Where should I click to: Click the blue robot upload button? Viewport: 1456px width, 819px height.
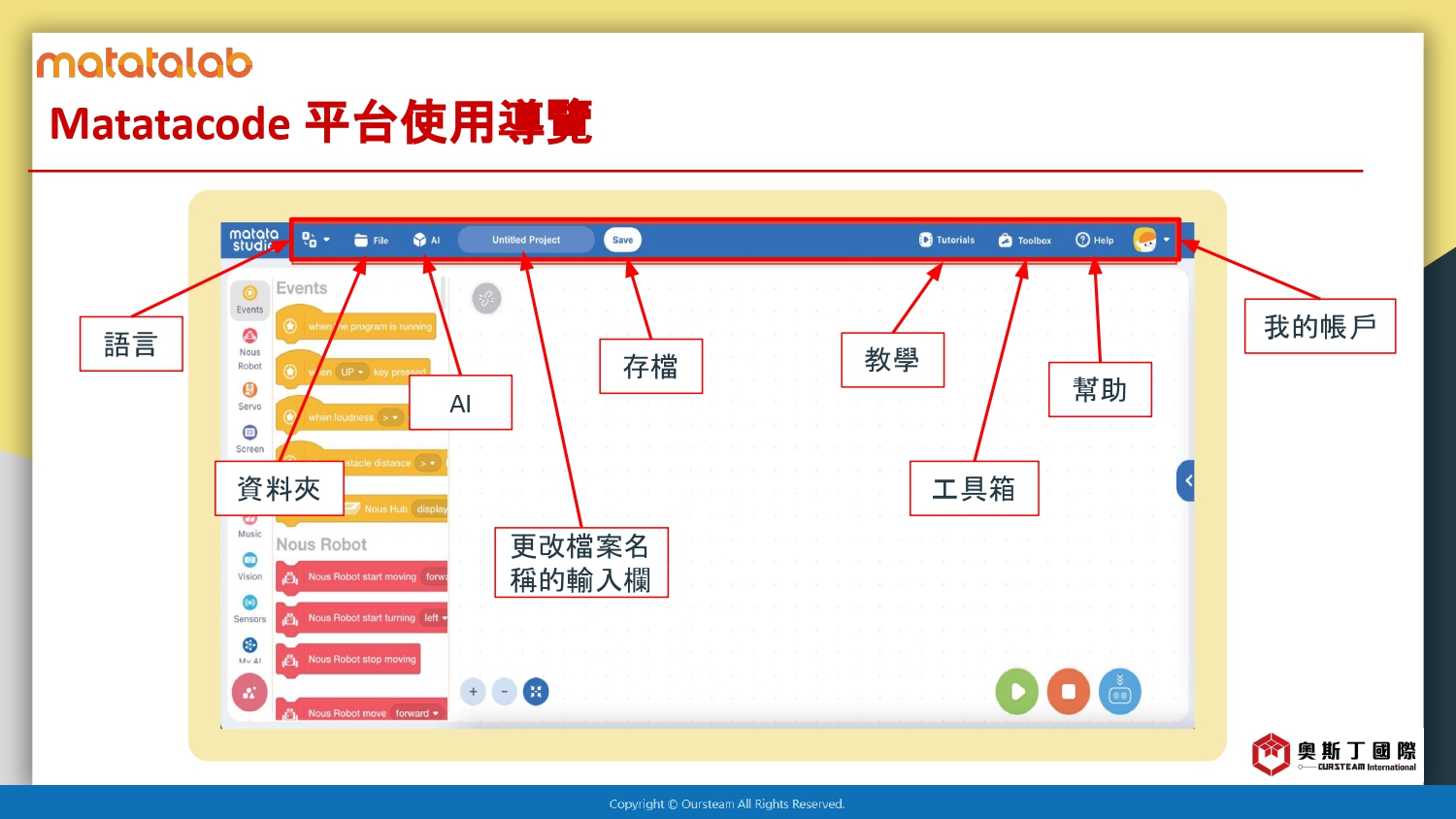(1120, 692)
